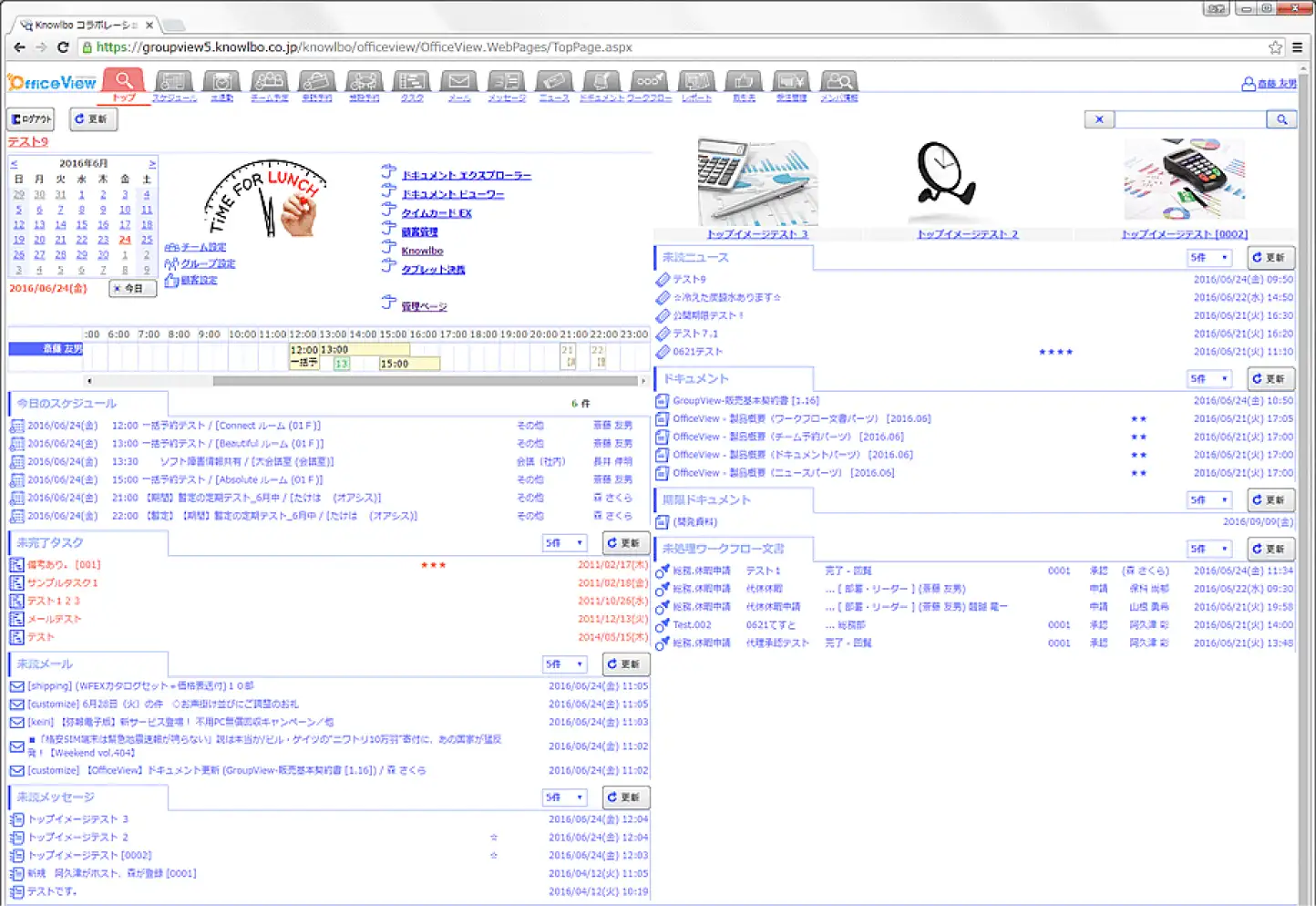Bookmark the page with the star icon

click(x=1275, y=47)
